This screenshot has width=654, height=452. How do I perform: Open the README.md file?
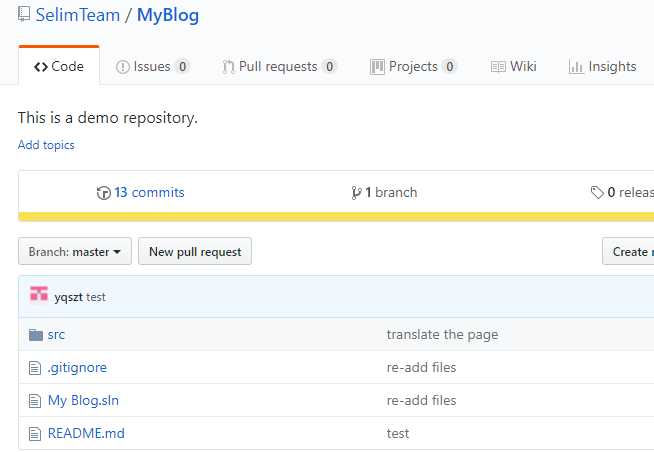coord(86,434)
